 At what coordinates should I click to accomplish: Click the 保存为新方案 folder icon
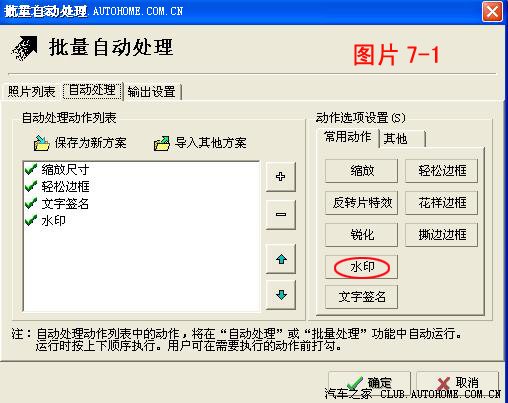click(41, 143)
